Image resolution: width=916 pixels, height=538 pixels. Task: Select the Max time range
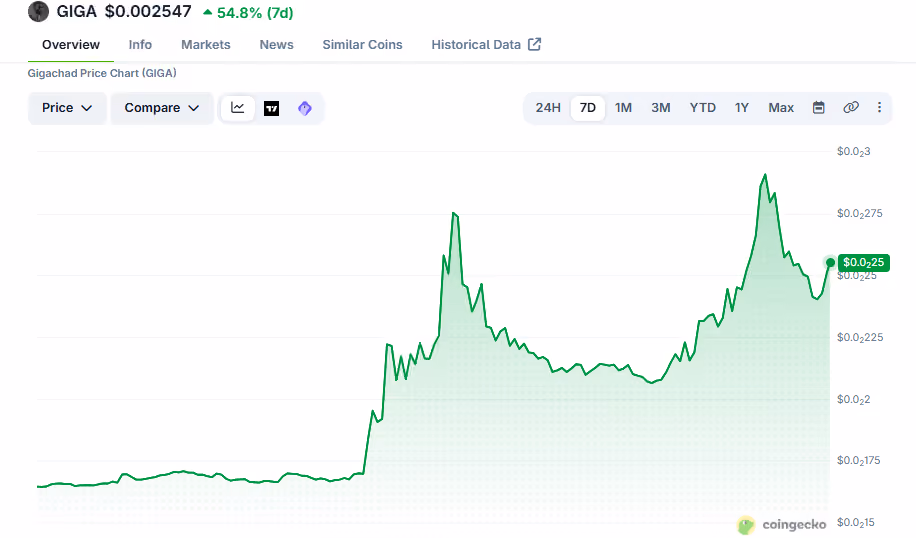[x=781, y=108]
